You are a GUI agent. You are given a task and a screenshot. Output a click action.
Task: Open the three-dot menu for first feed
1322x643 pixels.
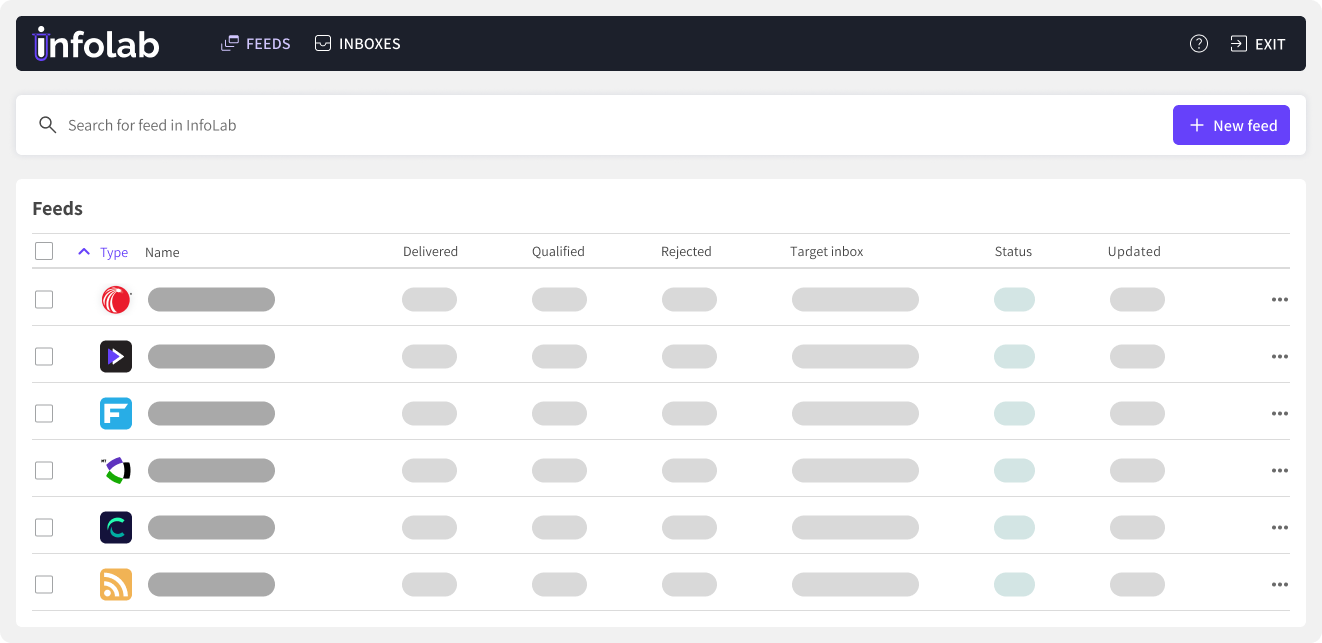[1279, 299]
